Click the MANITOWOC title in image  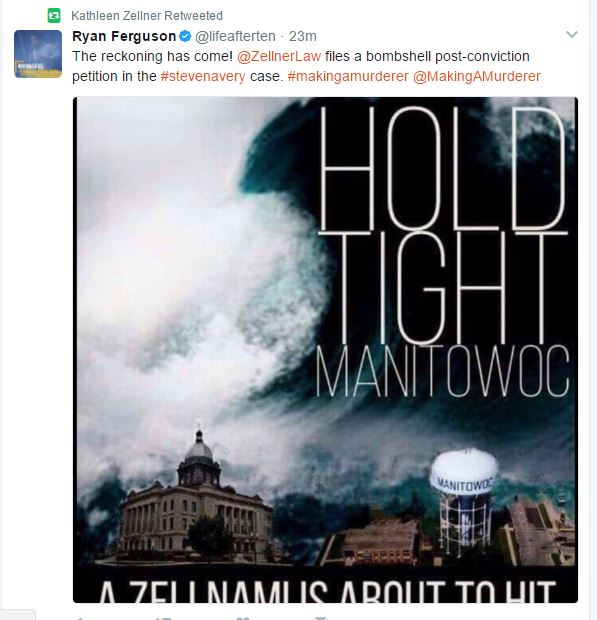[x=443, y=371]
